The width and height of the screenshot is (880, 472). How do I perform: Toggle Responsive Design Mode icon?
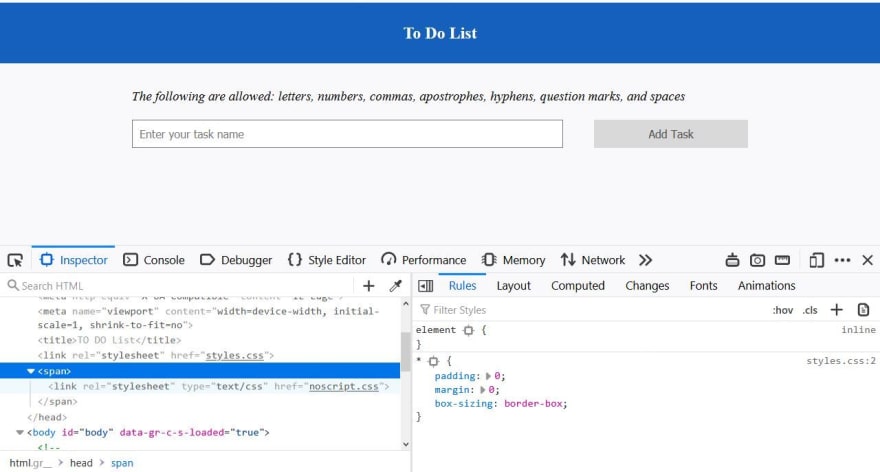point(817,260)
